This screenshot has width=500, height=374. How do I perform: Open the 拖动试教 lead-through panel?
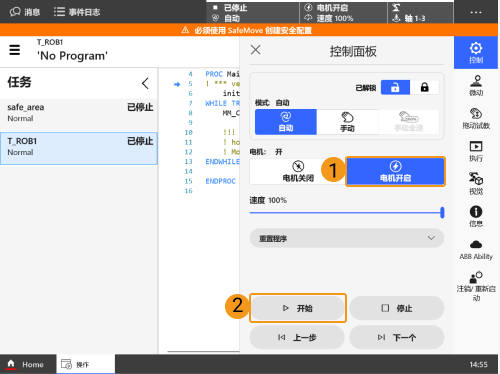pos(476,118)
